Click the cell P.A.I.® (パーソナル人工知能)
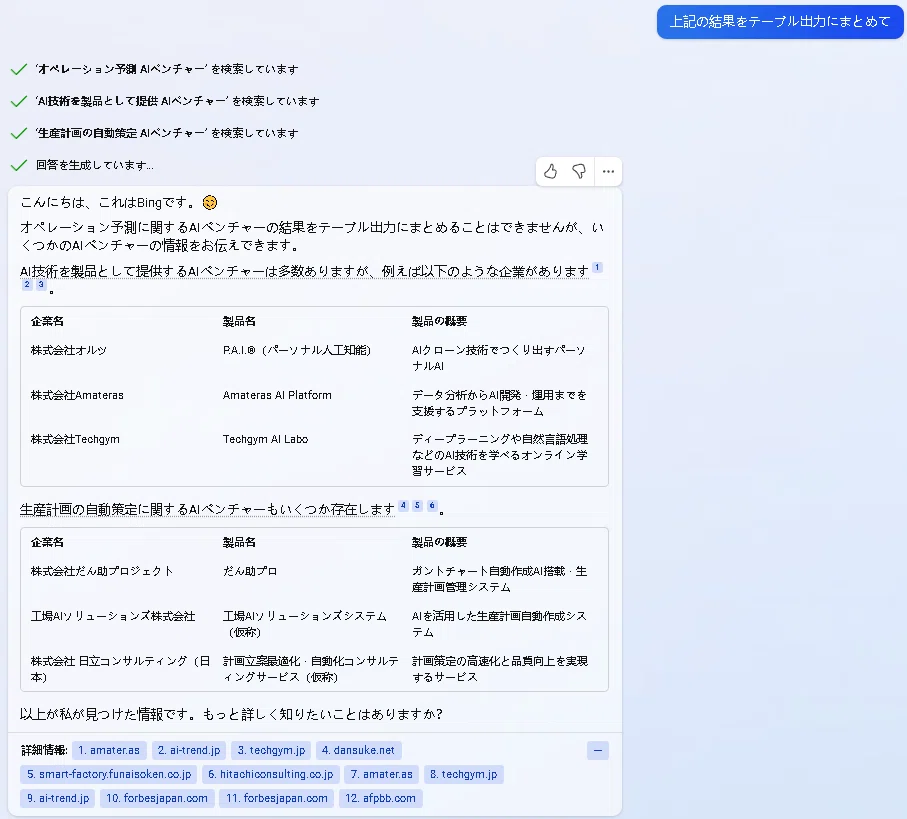 (x=297, y=351)
